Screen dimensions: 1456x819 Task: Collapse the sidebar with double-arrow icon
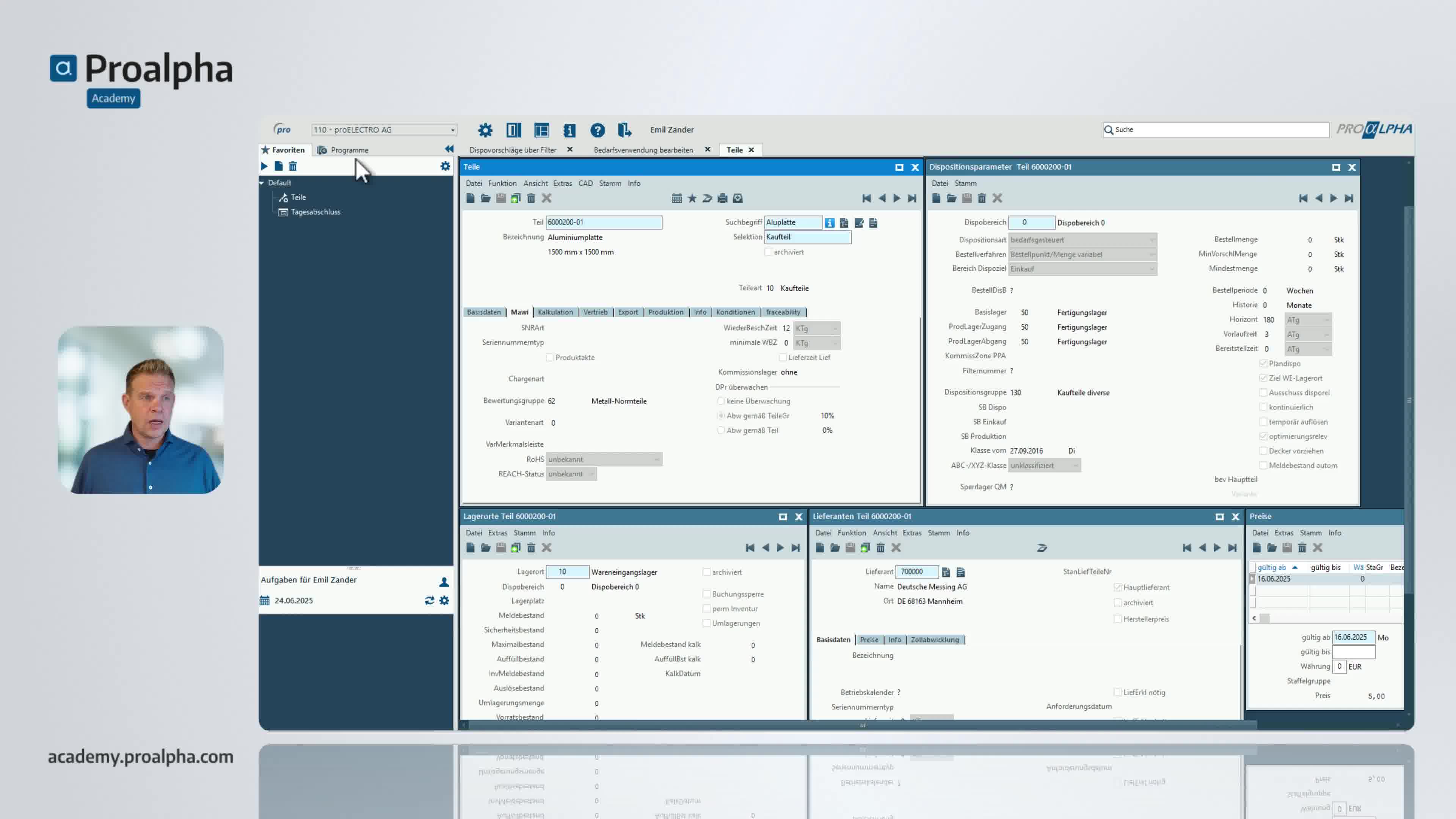[x=449, y=149]
